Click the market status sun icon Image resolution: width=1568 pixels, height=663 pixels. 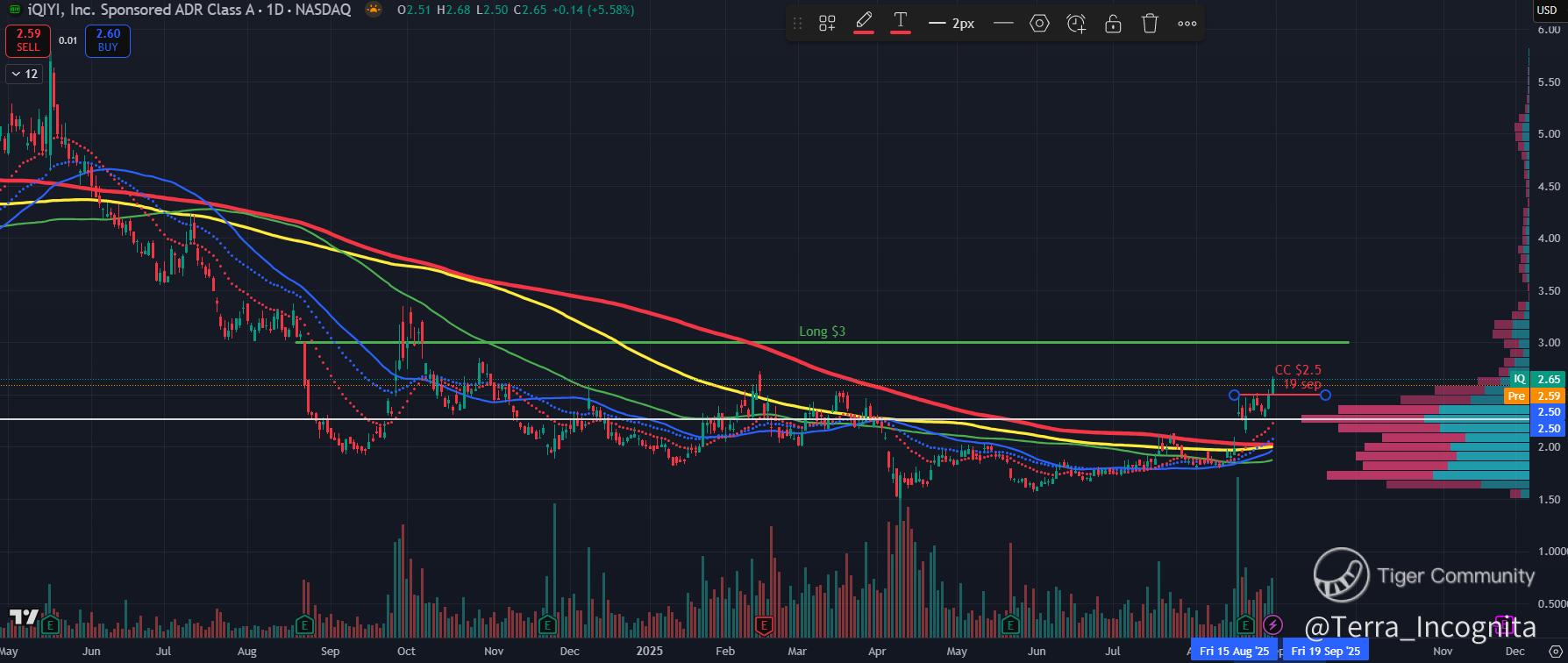[374, 10]
